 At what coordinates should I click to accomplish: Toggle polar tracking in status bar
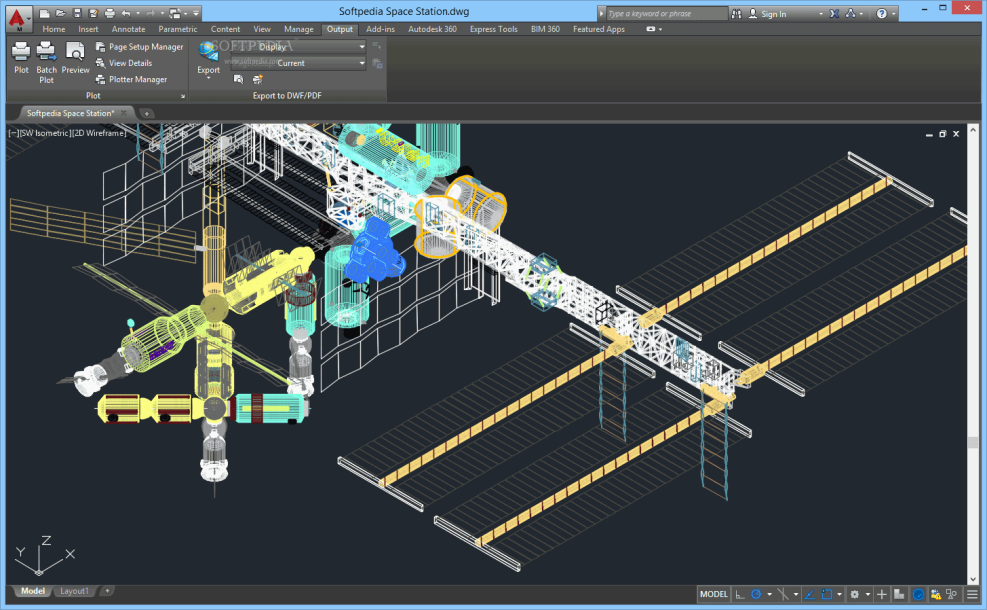(756, 594)
